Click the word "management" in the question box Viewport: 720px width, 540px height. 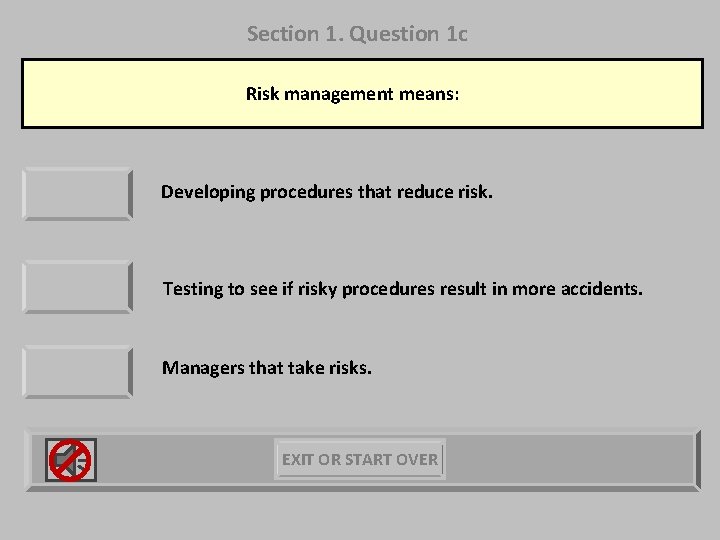click(x=339, y=94)
